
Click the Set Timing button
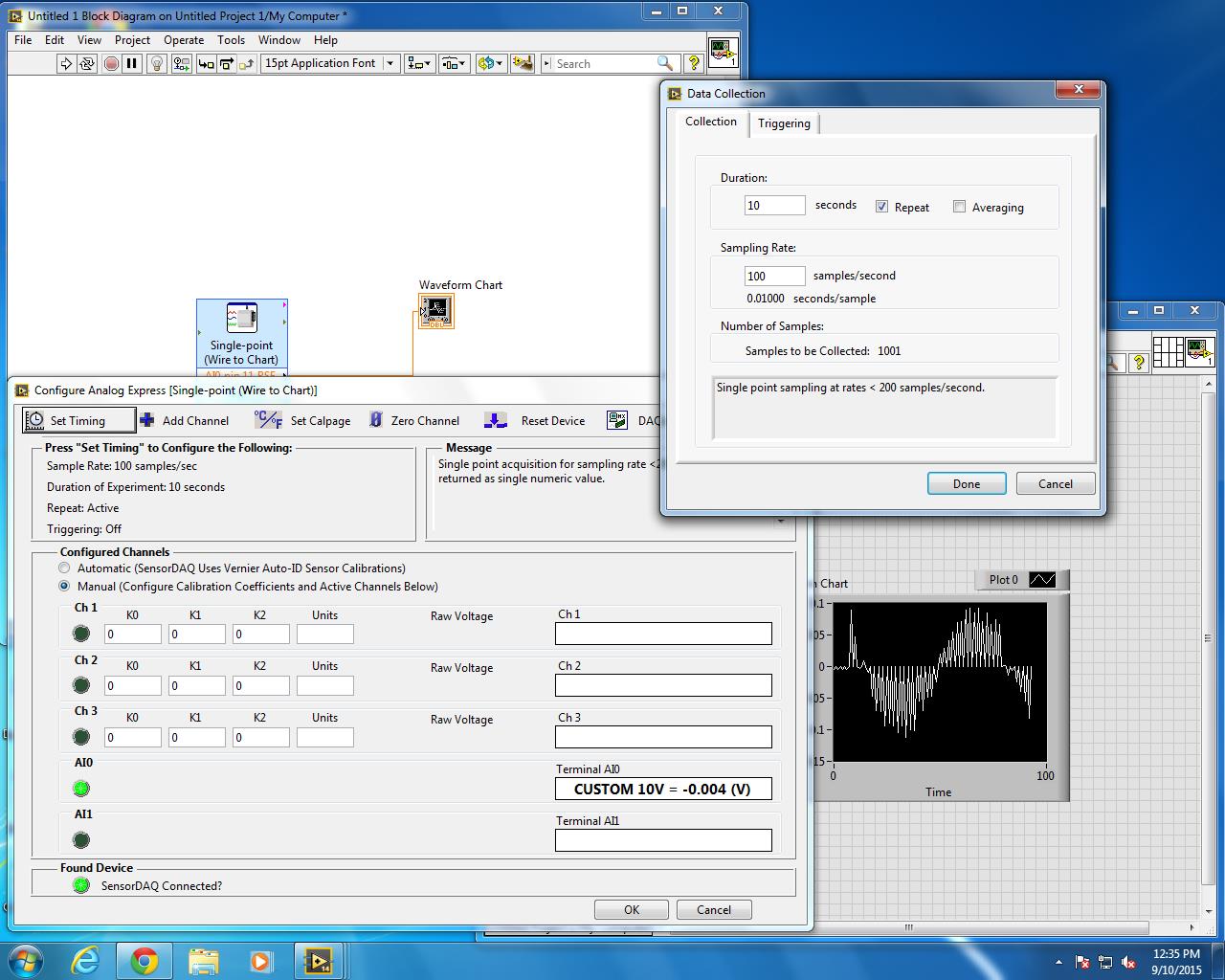coord(78,420)
